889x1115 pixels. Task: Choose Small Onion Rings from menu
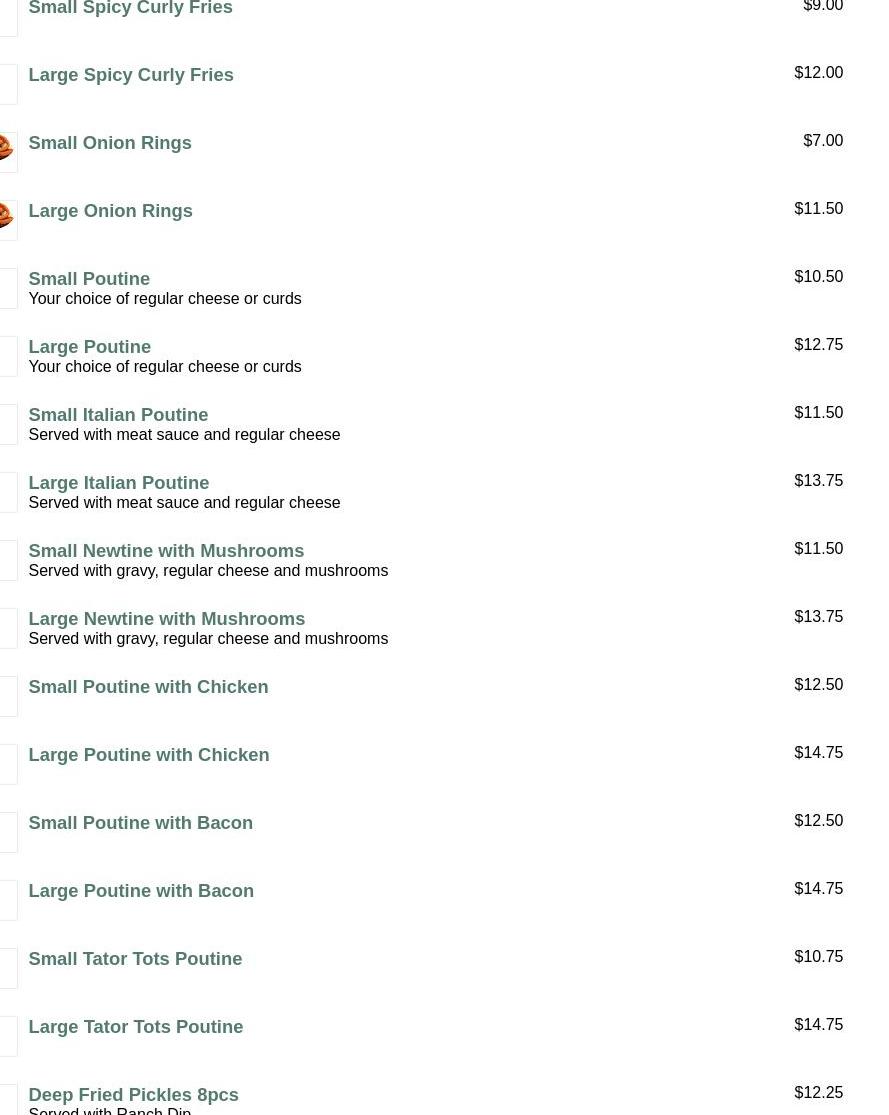point(110,143)
